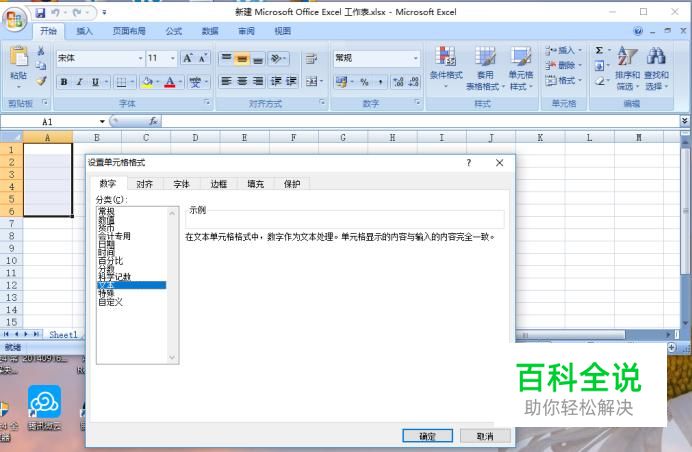Open 套用表格格式 table format gallery
The image size is (692, 452).
pos(485,68)
